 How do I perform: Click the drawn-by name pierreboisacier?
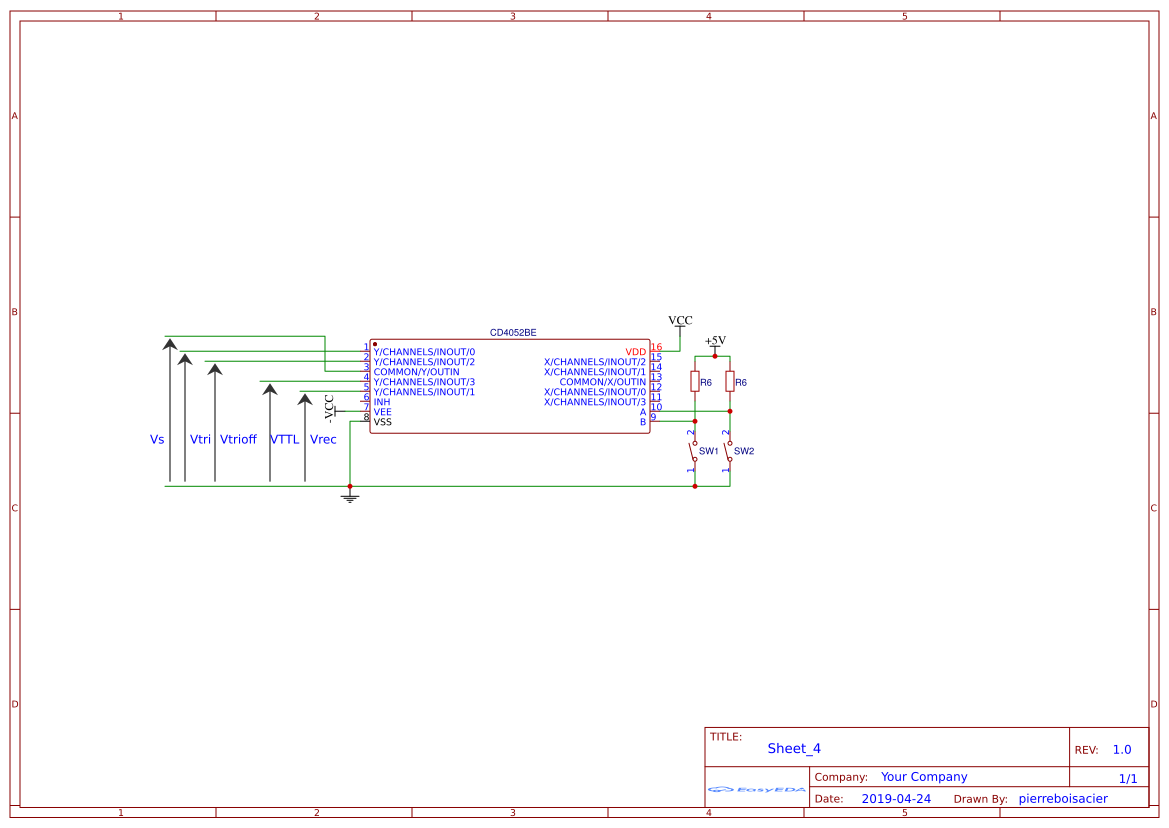click(1063, 798)
